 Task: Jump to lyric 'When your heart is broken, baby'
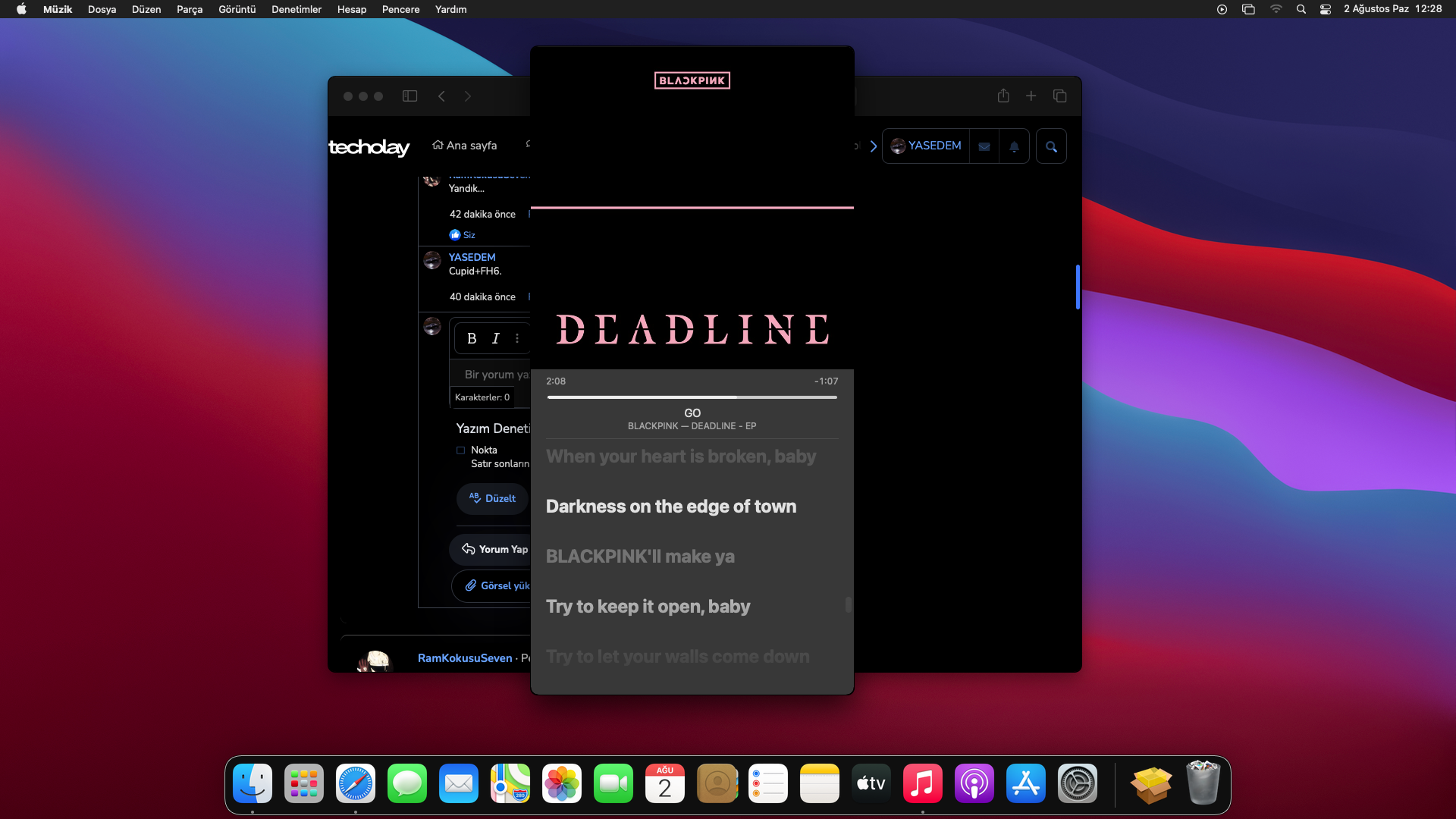pyautogui.click(x=681, y=457)
